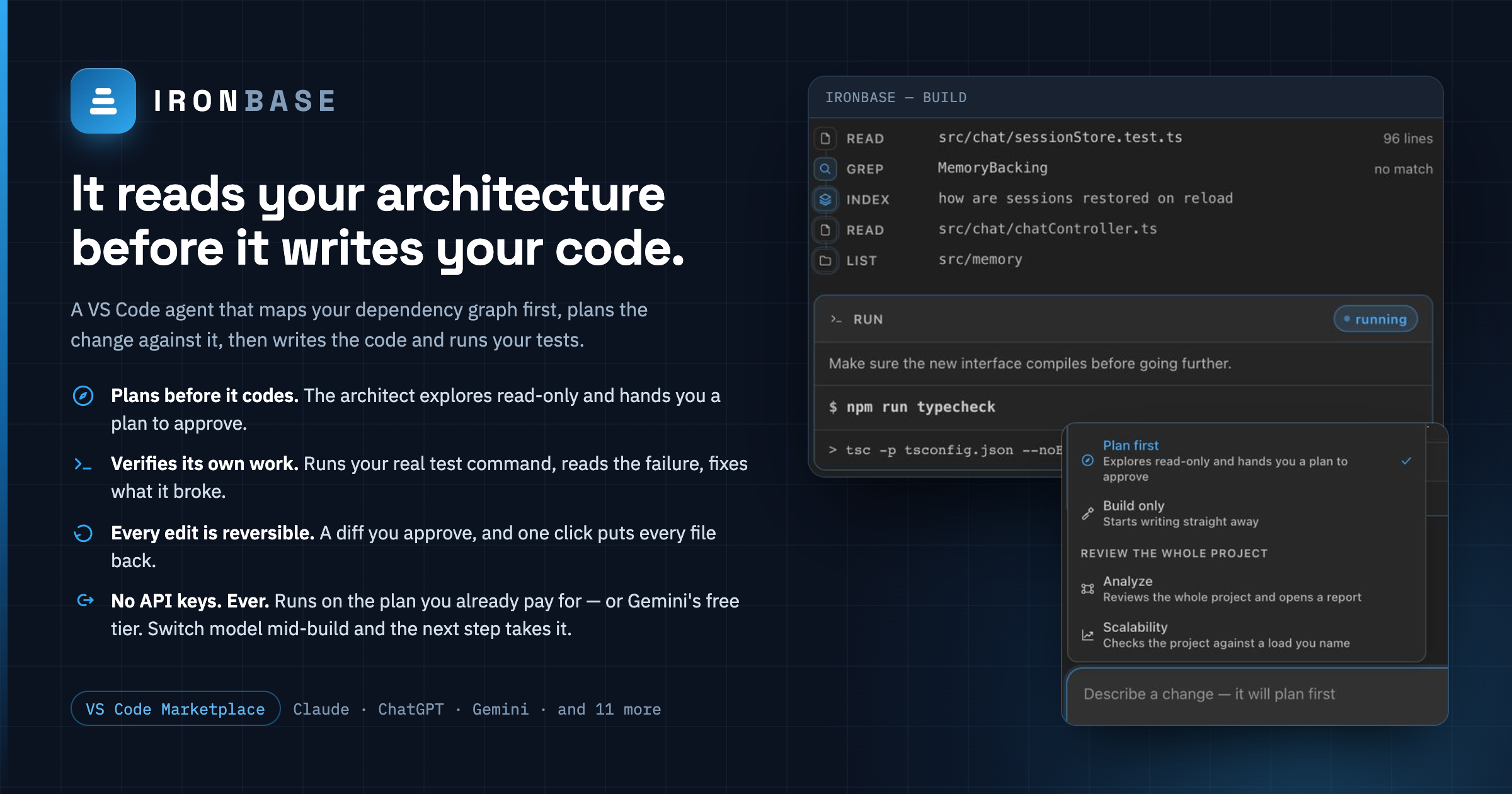Click the 'tsc -p tsconfig.json' output line
This screenshot has width=1512, height=794.
(x=945, y=450)
